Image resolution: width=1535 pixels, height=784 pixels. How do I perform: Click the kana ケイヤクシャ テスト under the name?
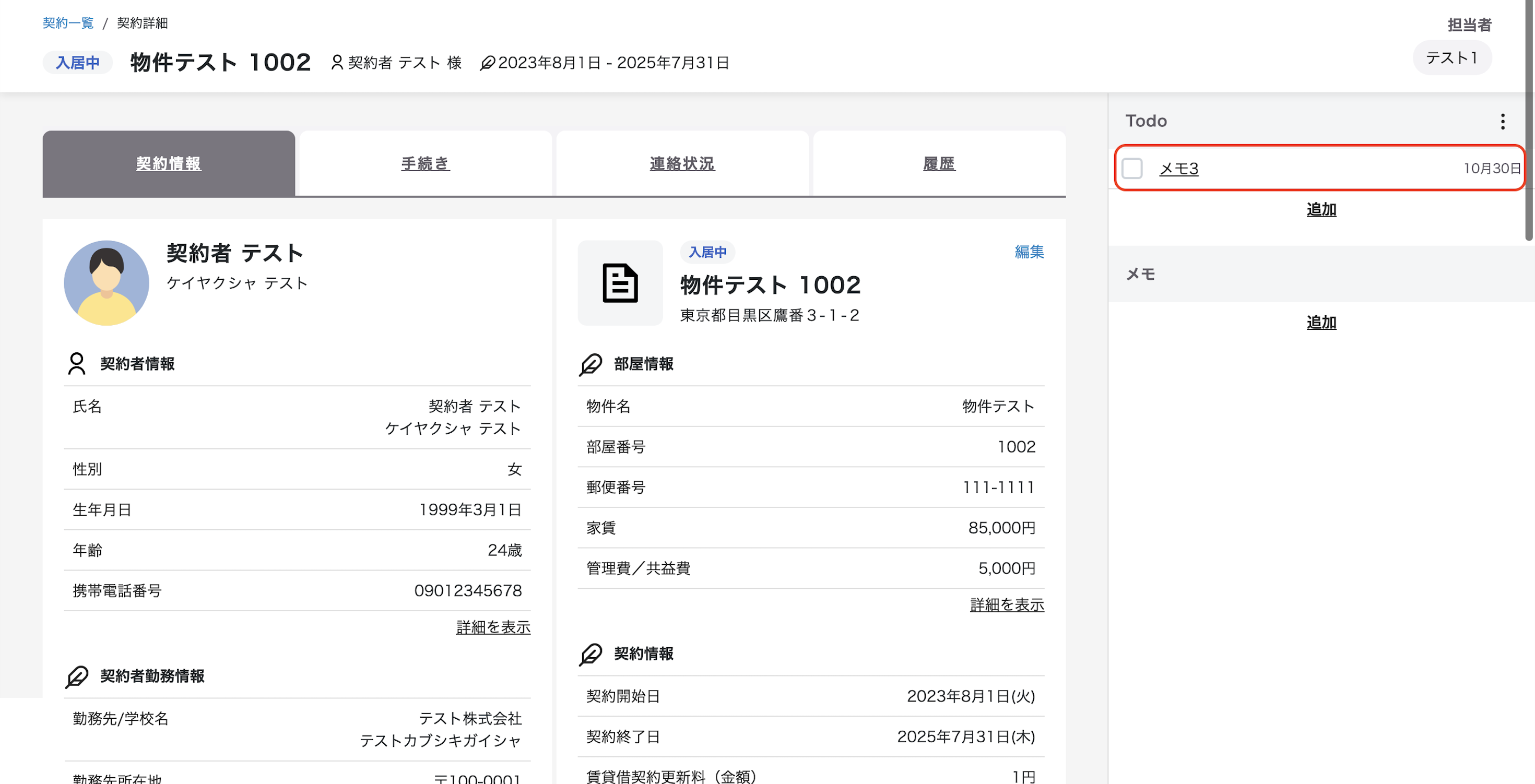237,283
